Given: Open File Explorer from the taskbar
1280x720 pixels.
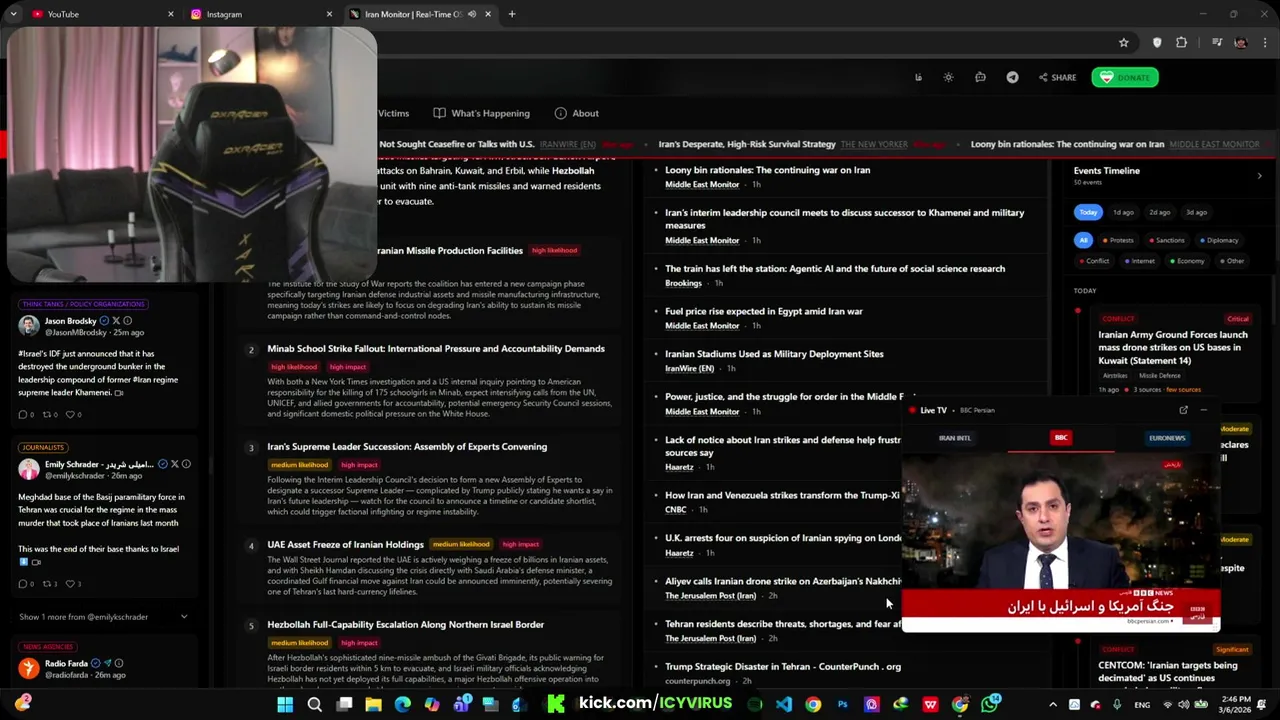Looking at the screenshot, I should pyautogui.click(x=373, y=704).
